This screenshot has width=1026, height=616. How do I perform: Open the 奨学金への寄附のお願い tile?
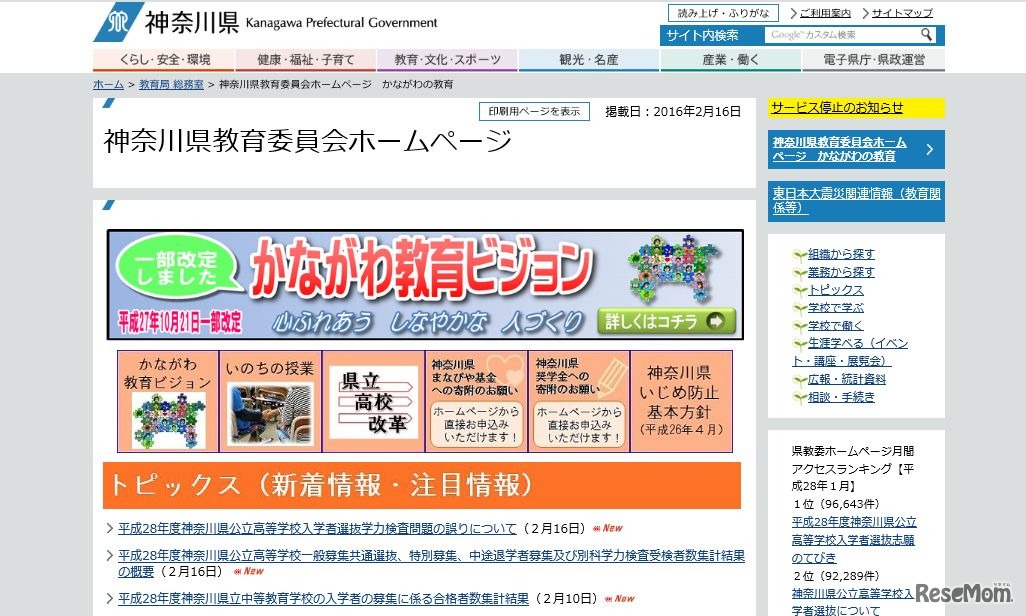(x=579, y=402)
